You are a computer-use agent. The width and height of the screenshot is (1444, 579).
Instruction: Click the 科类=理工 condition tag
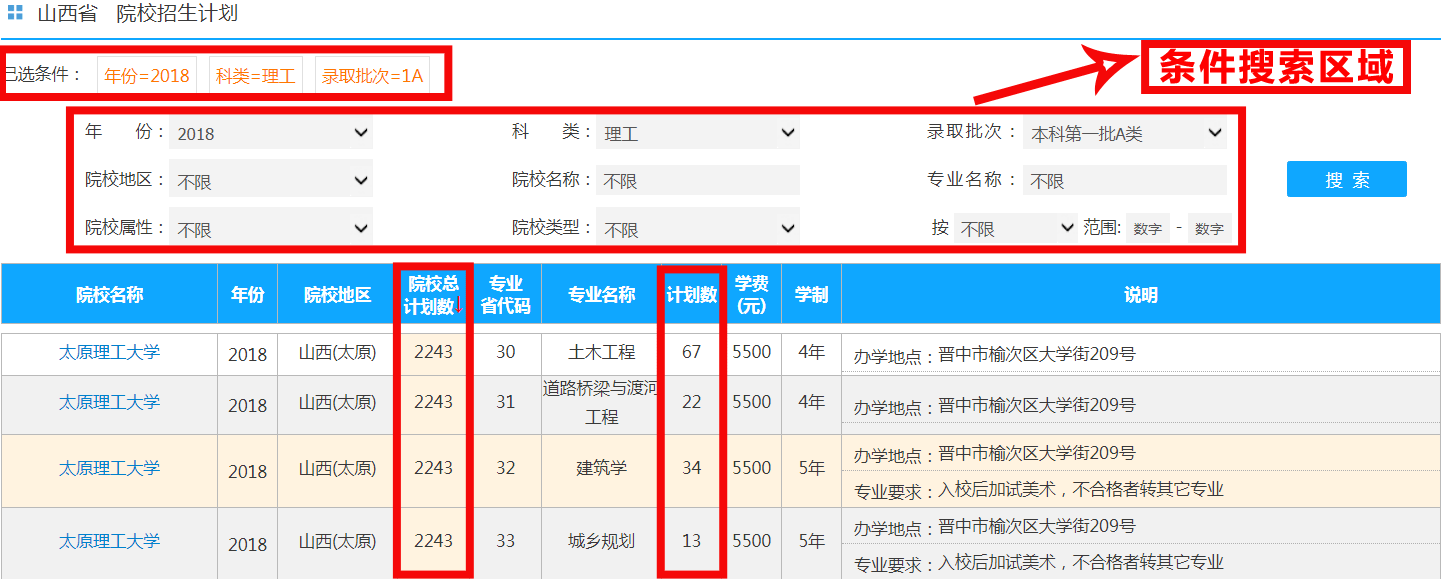click(x=256, y=76)
